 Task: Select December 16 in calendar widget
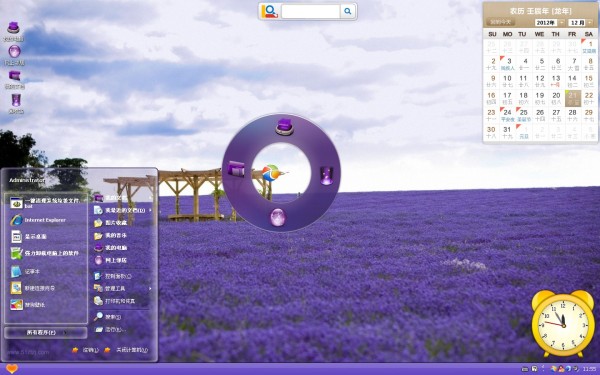point(491,98)
